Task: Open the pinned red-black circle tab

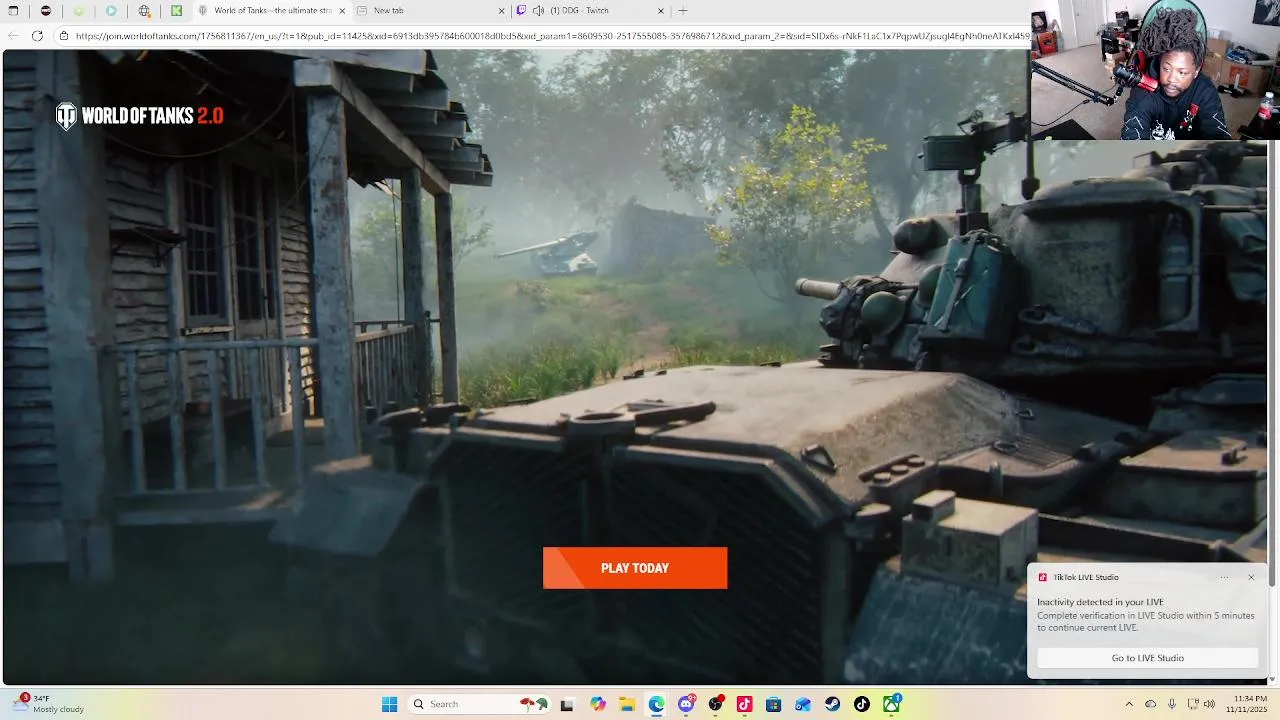Action: [x=46, y=11]
